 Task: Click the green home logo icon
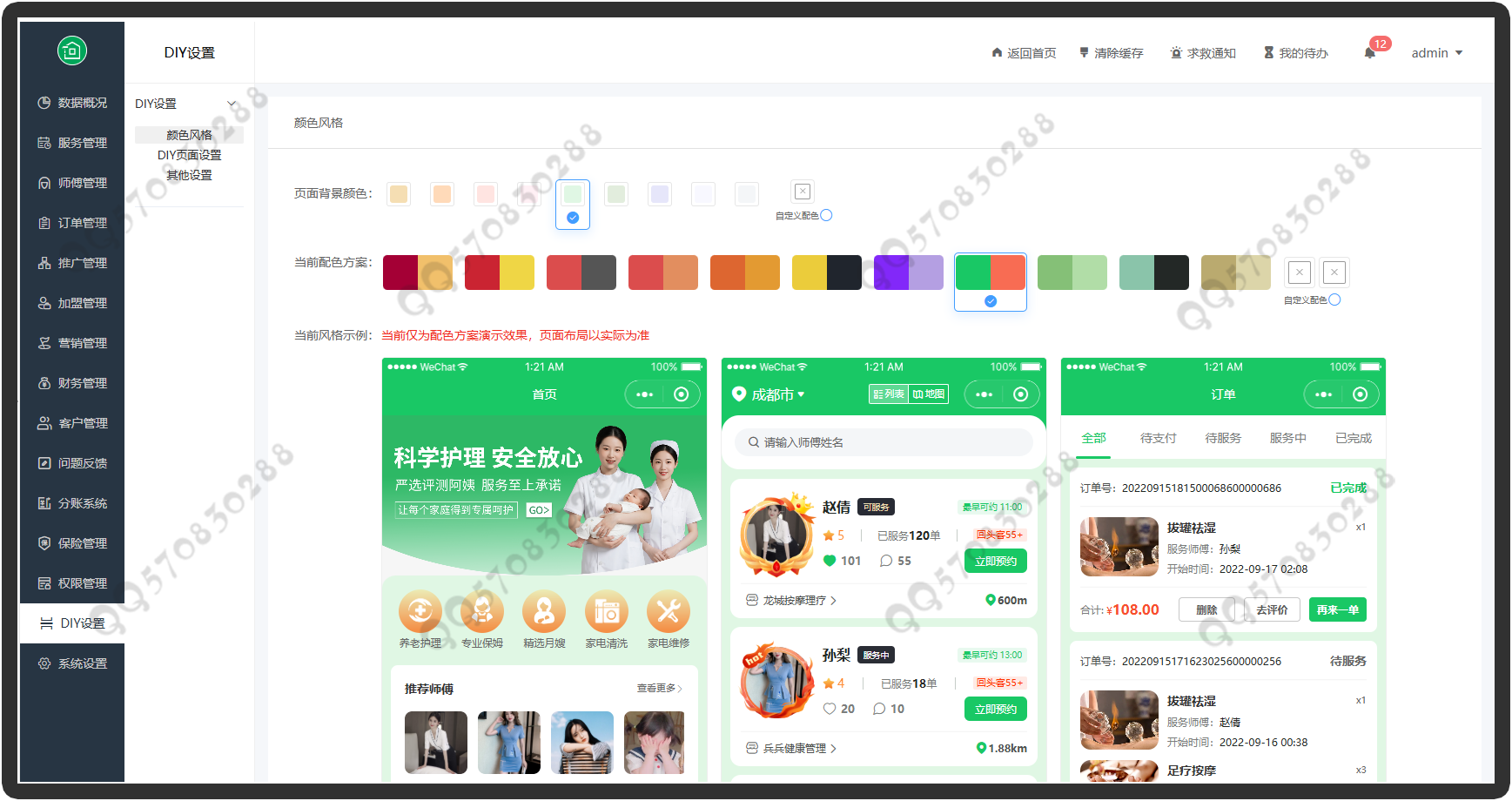click(72, 50)
